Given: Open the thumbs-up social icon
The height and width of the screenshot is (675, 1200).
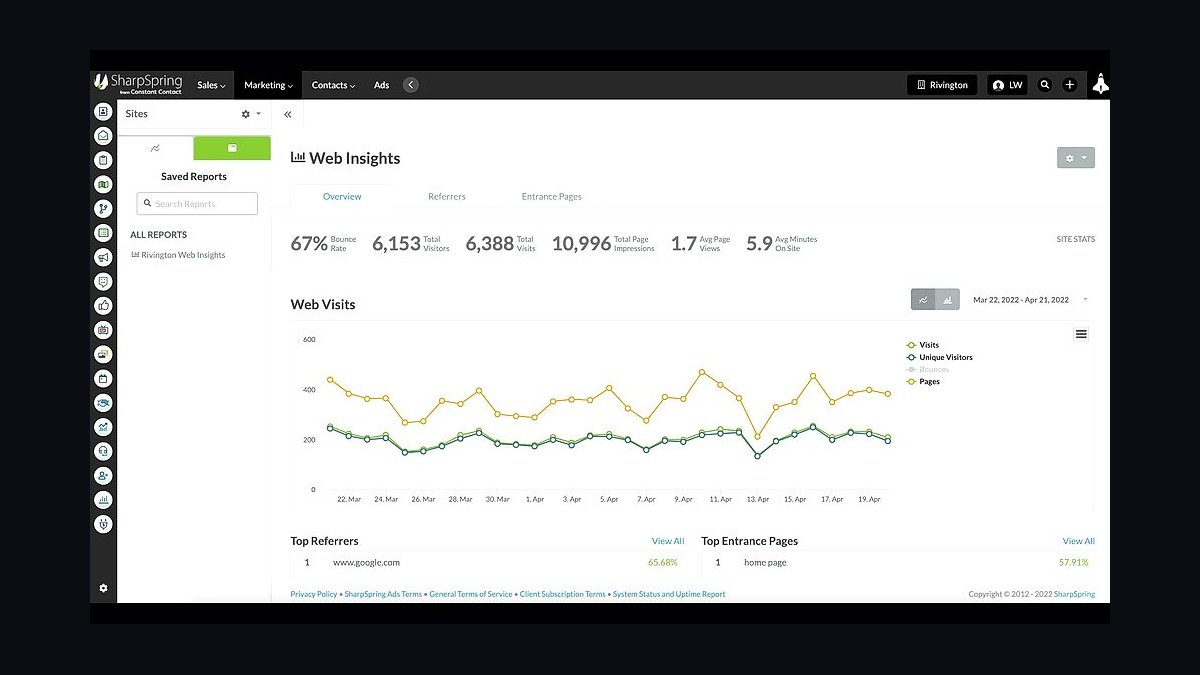Looking at the screenshot, I should point(103,305).
